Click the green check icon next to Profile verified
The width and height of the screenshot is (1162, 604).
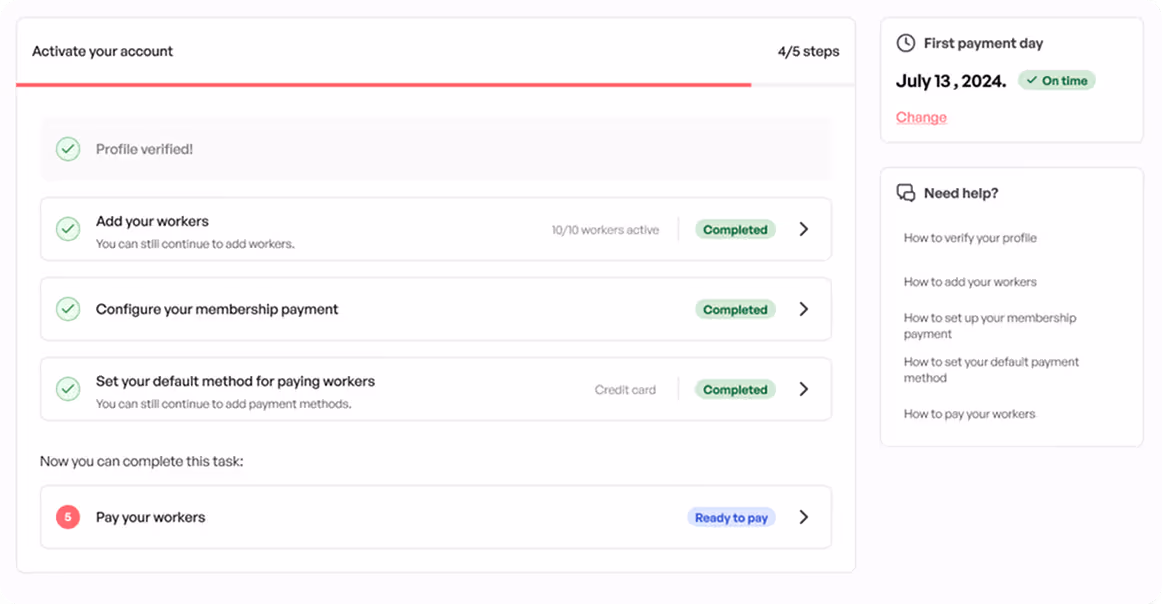(x=68, y=149)
